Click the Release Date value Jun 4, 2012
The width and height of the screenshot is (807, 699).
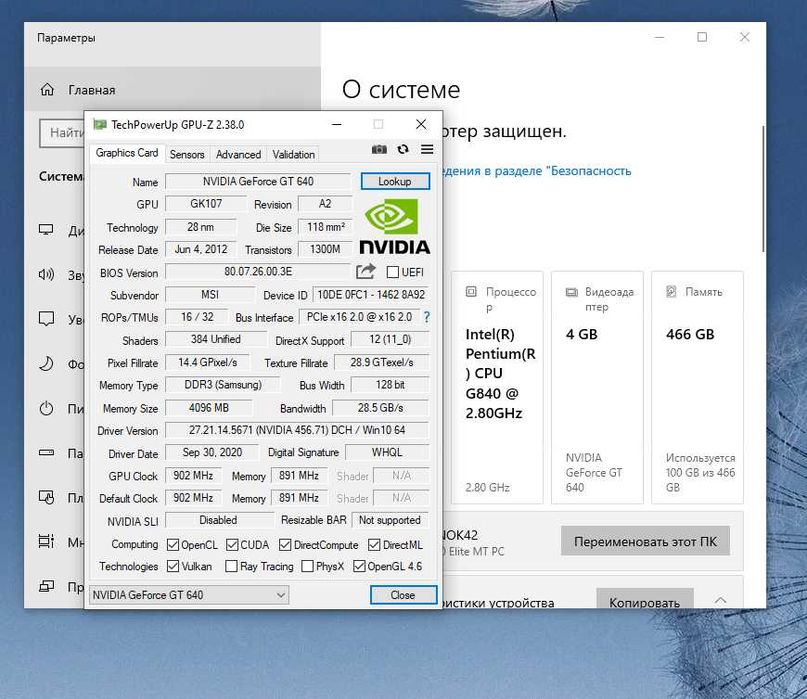pyautogui.click(x=201, y=250)
